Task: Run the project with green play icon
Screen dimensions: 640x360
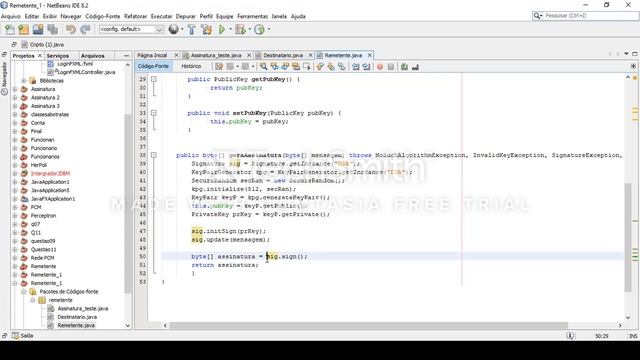Action: point(222,29)
